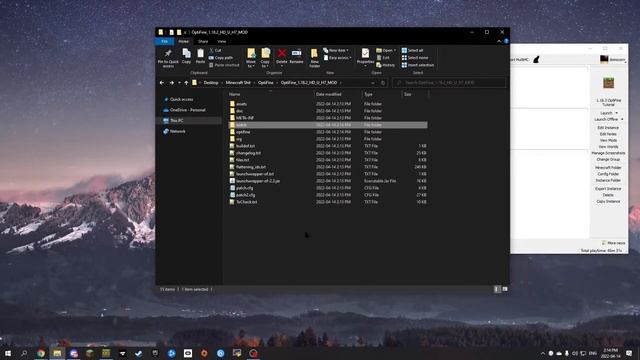The width and height of the screenshot is (640, 360).
Task: Open the recent locations dropdown arrow
Action: tap(179, 83)
